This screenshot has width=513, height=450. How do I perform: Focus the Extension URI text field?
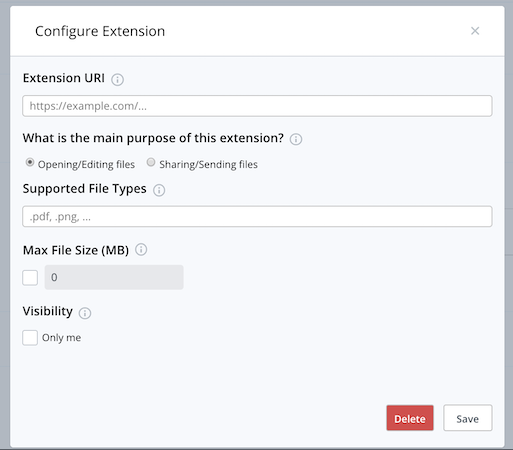point(257,106)
